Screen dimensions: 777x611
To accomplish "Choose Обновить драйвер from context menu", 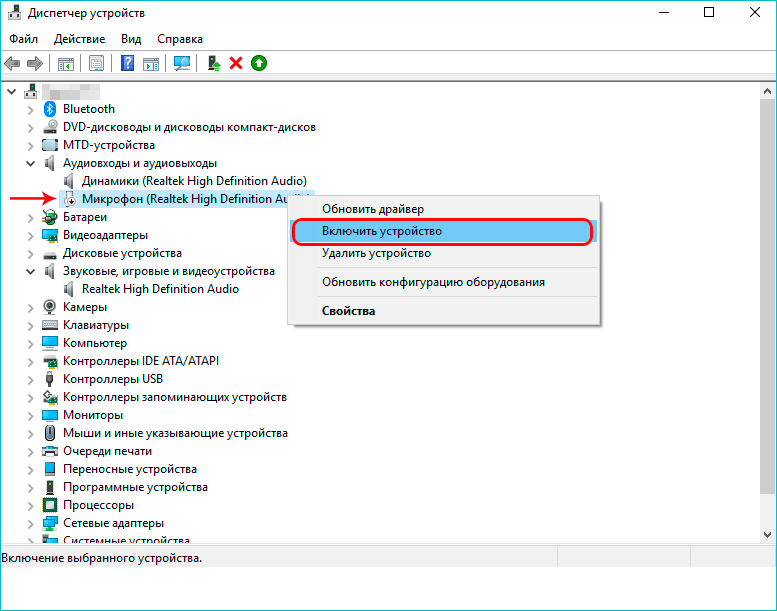I will (444, 209).
